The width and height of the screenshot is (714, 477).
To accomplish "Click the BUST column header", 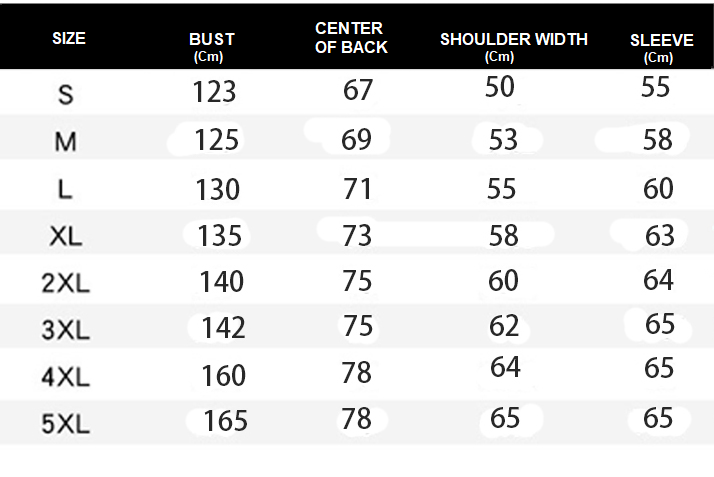I will [212, 40].
